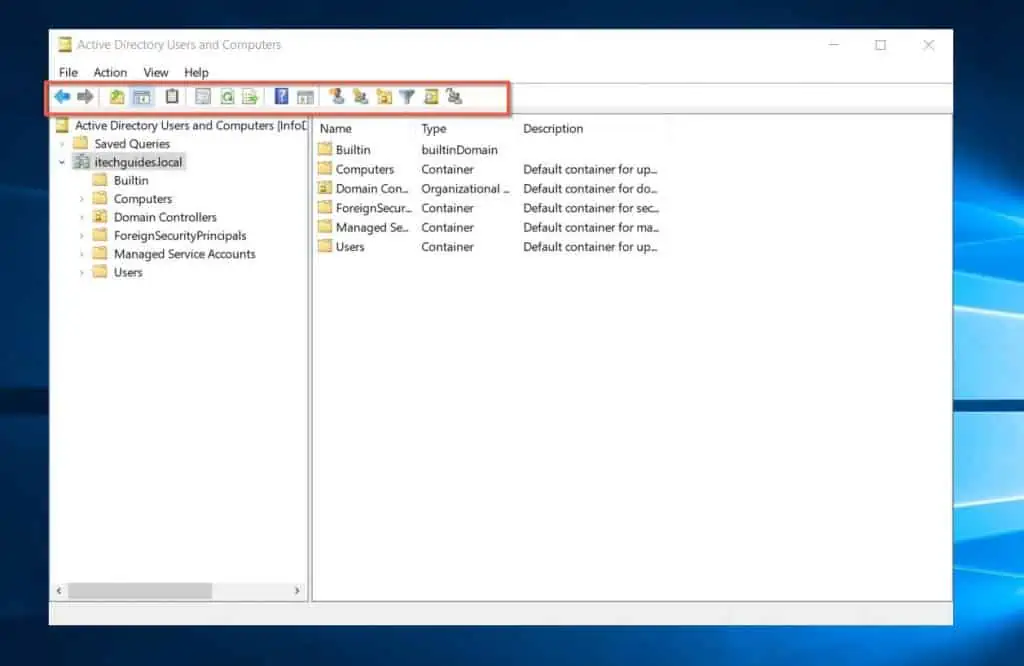Click the left arrow of the tree scrollbar

(x=59, y=590)
